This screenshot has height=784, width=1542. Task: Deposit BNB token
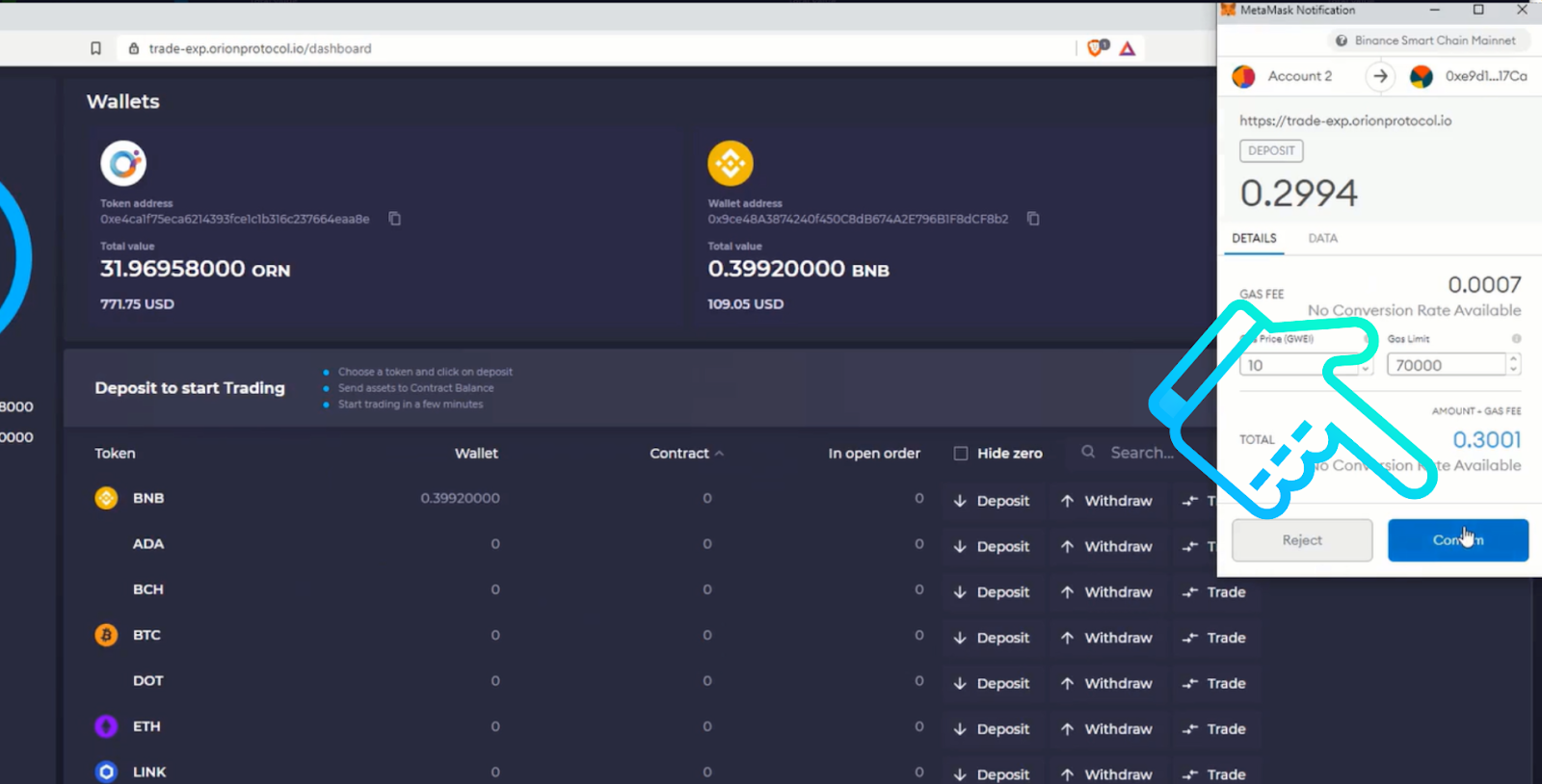(x=992, y=501)
